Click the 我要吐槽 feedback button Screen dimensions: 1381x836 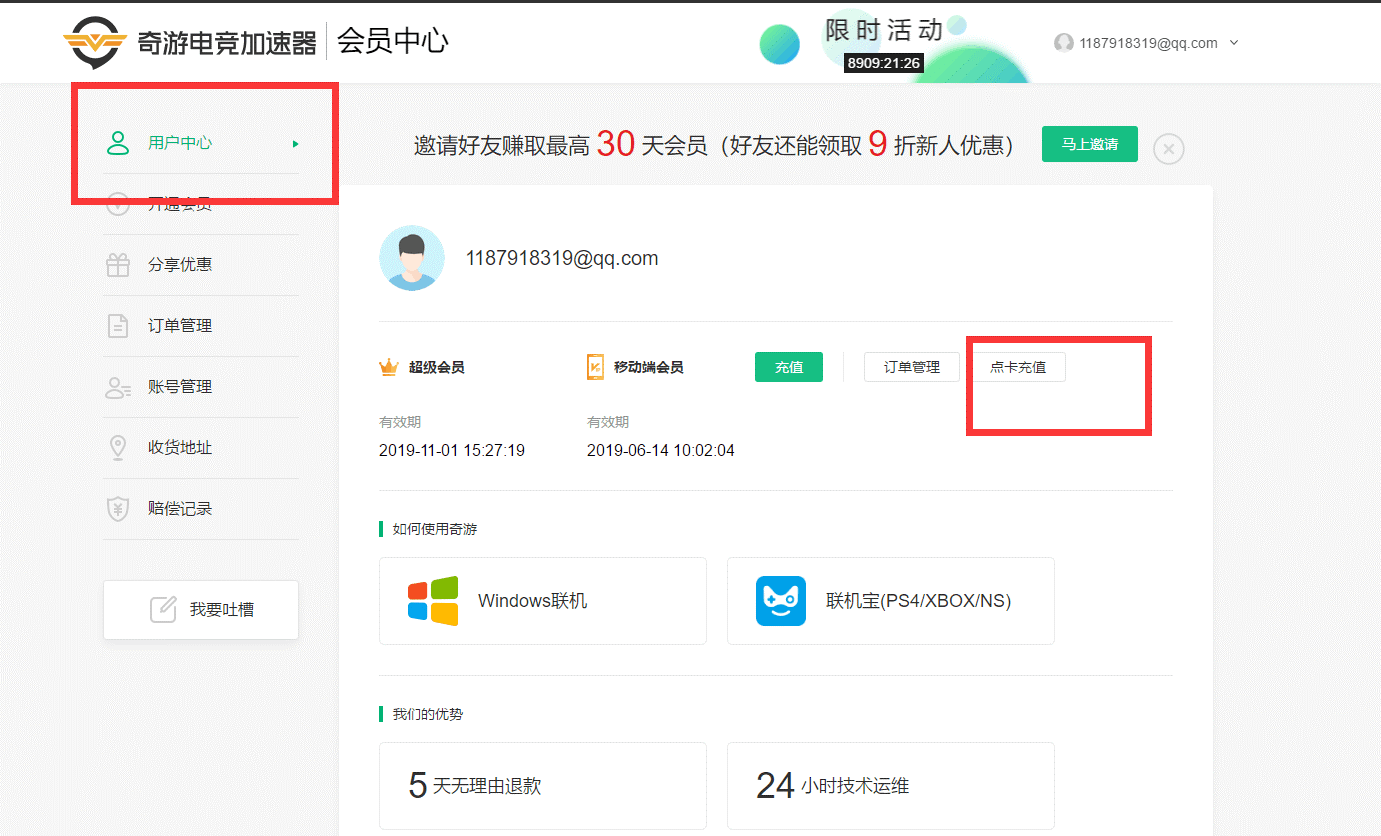[x=201, y=609]
